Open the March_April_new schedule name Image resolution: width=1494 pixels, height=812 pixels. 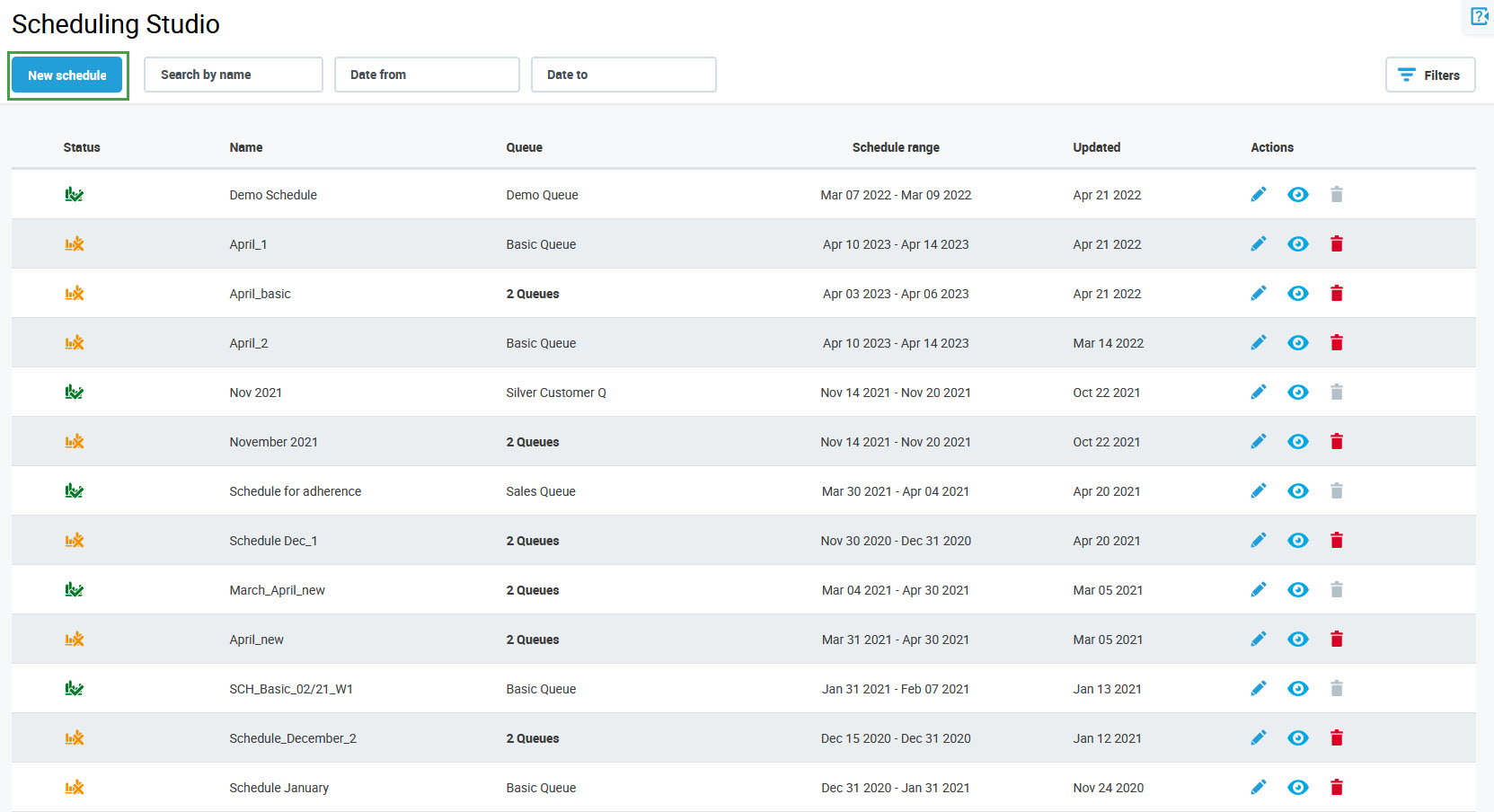(277, 590)
